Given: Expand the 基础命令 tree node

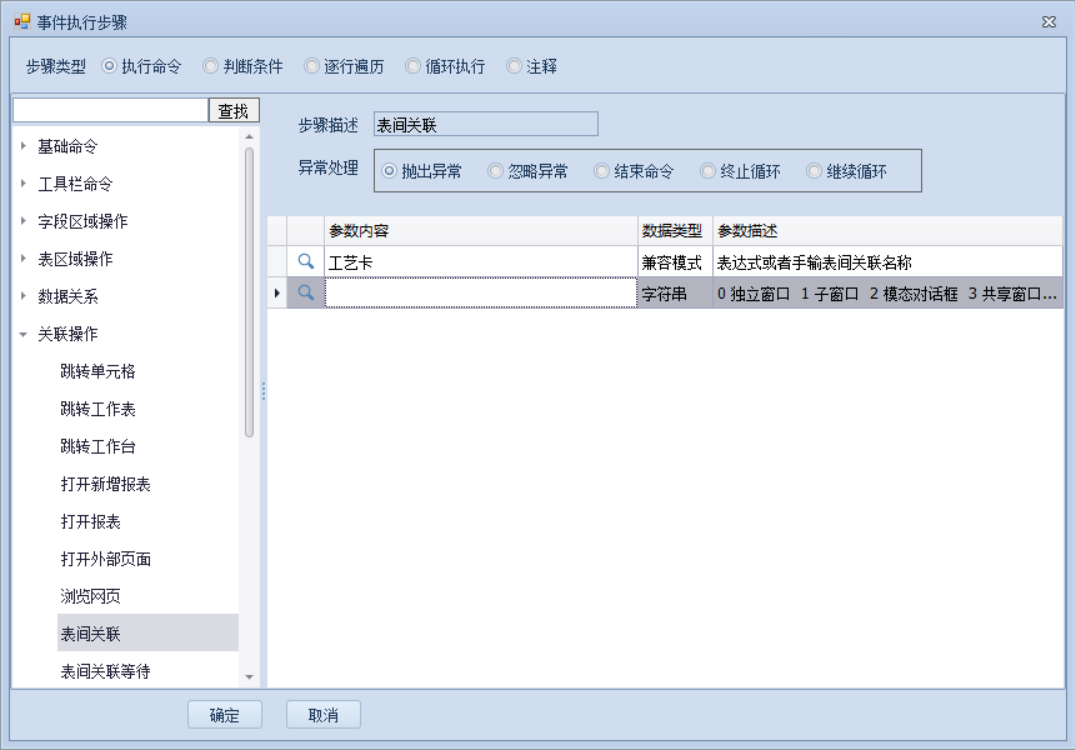Looking at the screenshot, I should pyautogui.click(x=24, y=147).
